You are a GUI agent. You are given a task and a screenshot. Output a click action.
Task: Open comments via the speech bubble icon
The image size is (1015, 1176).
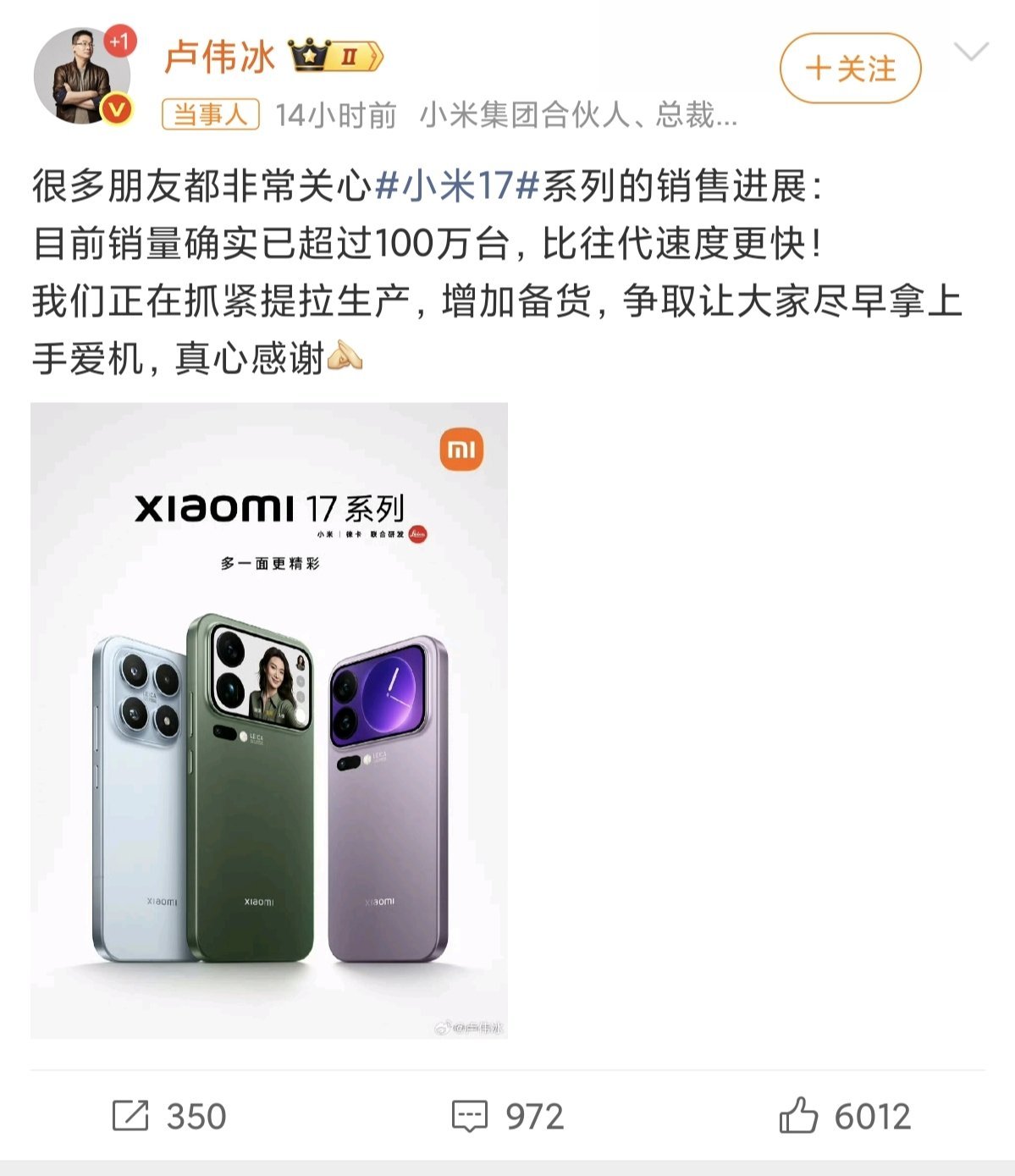pyautogui.click(x=470, y=1116)
